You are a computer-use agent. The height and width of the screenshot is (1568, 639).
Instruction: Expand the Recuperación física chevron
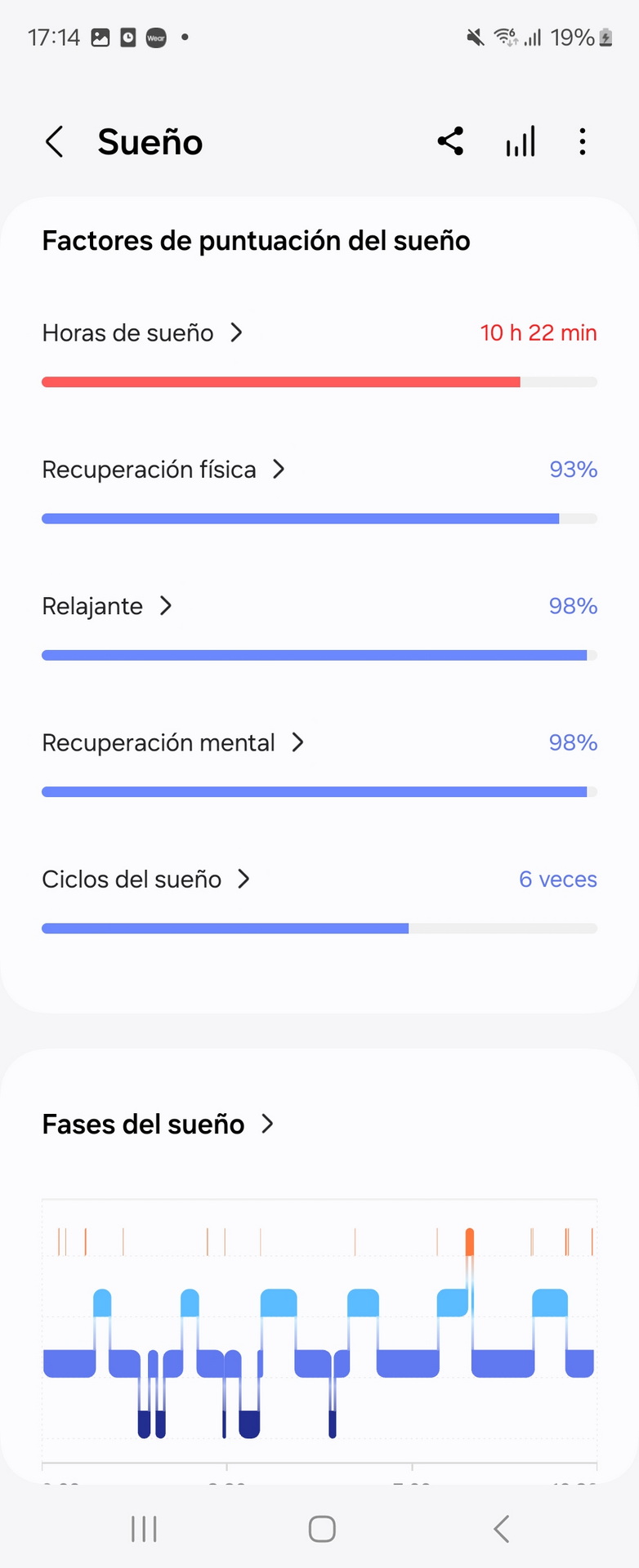coord(279,469)
